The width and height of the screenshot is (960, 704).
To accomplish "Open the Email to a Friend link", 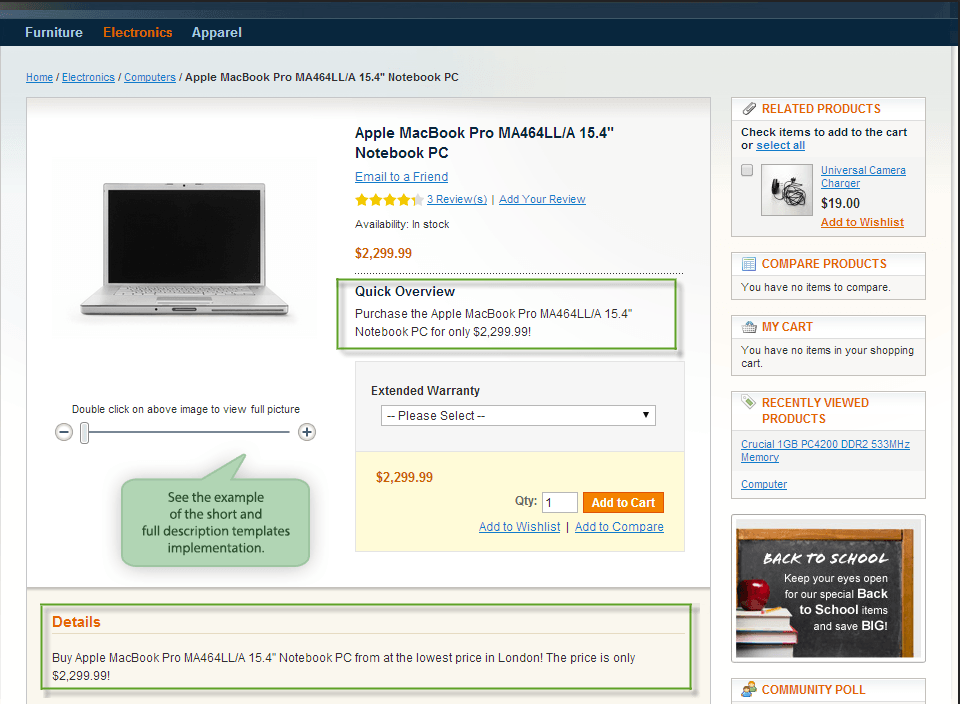I will tap(401, 176).
